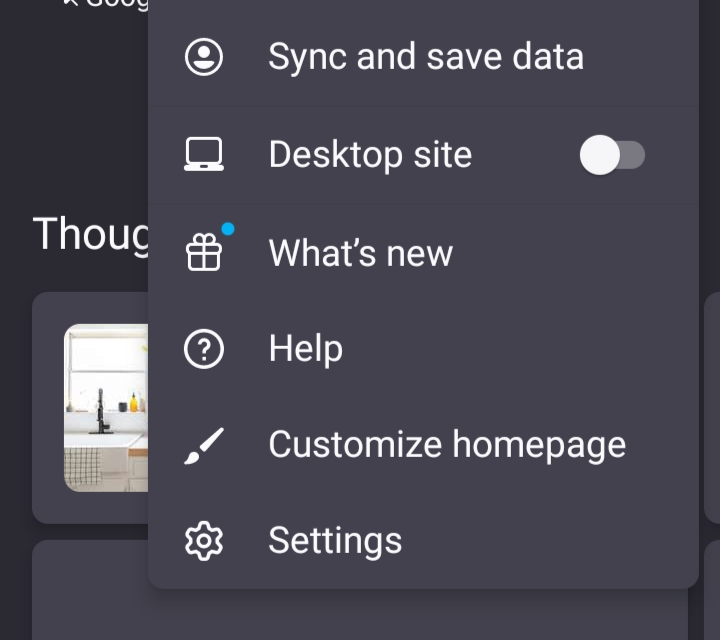Choose Help from the menu
The width and height of the screenshot is (720, 640).
[306, 350]
